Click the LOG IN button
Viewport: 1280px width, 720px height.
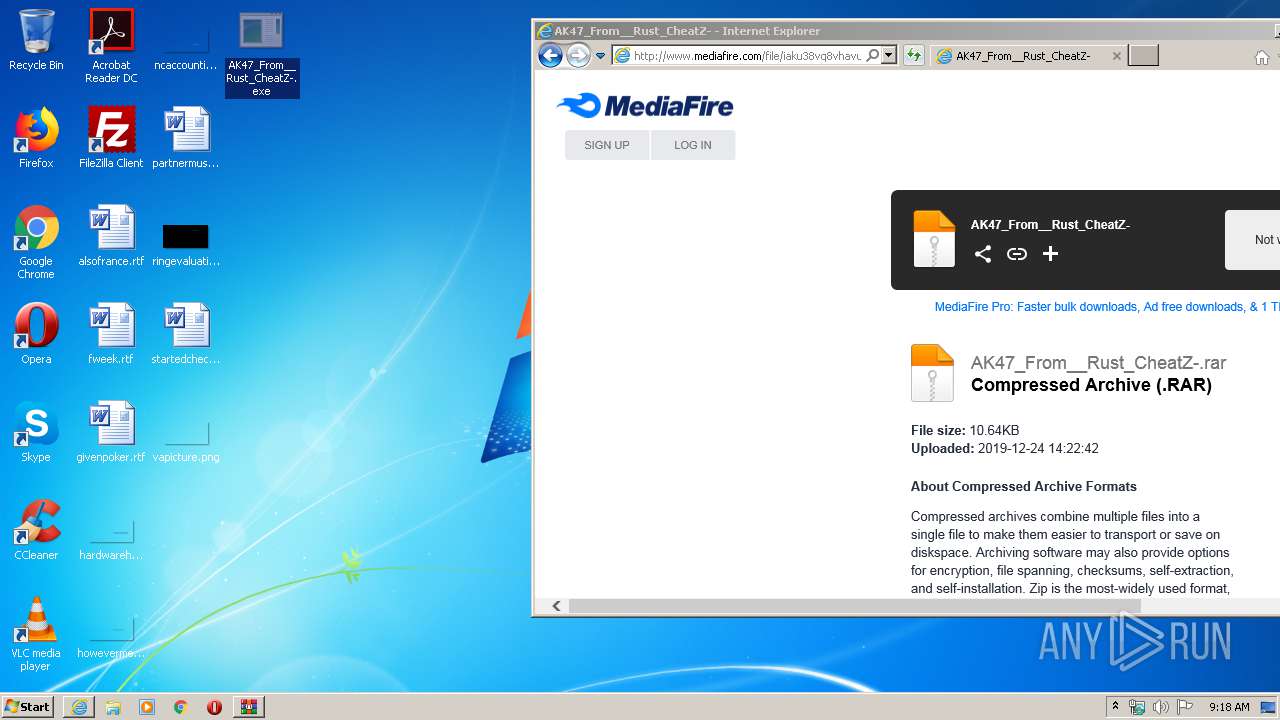coord(692,145)
